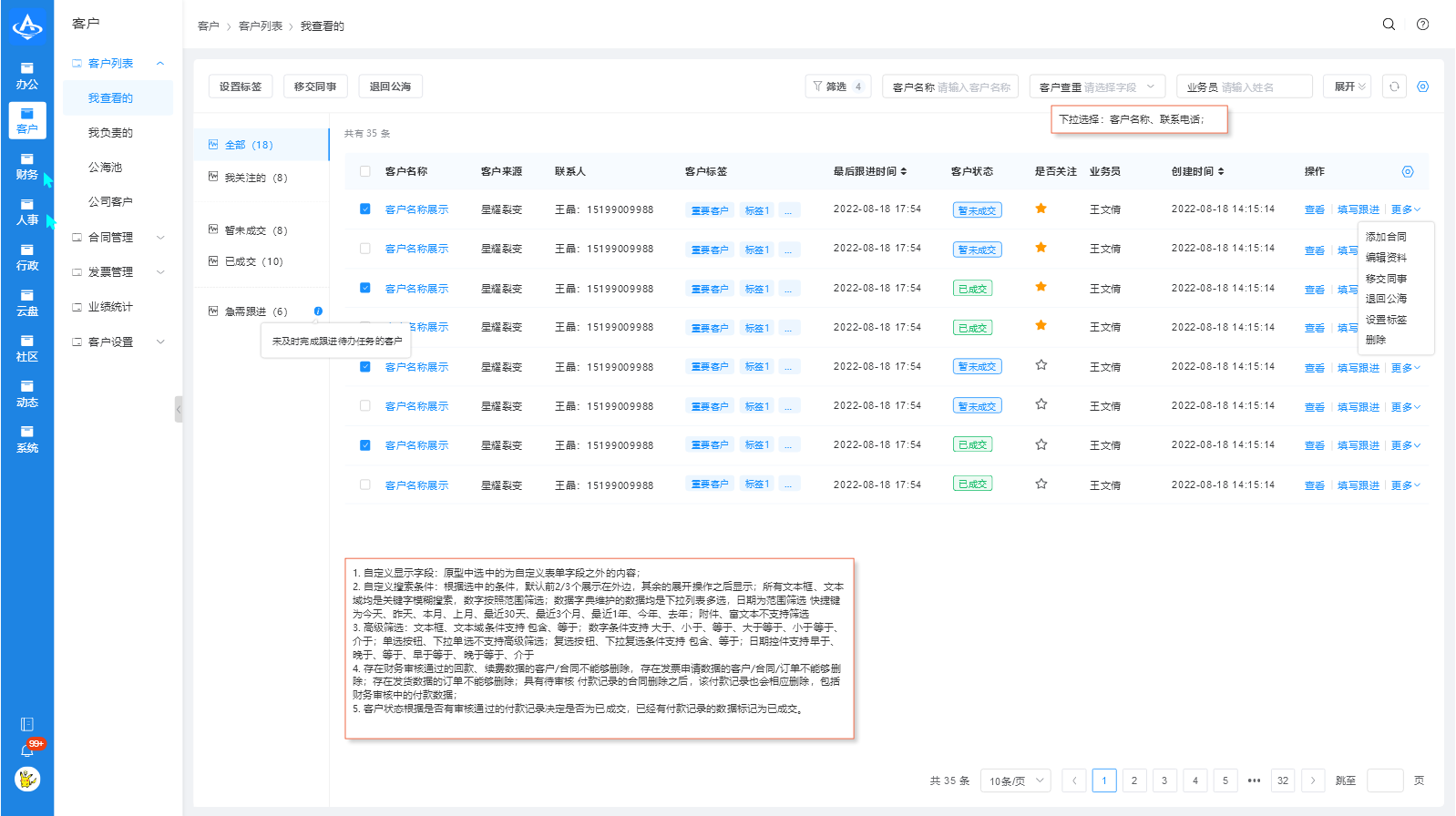Toggle the star in the last row
The height and width of the screenshot is (816, 1456).
(1041, 484)
